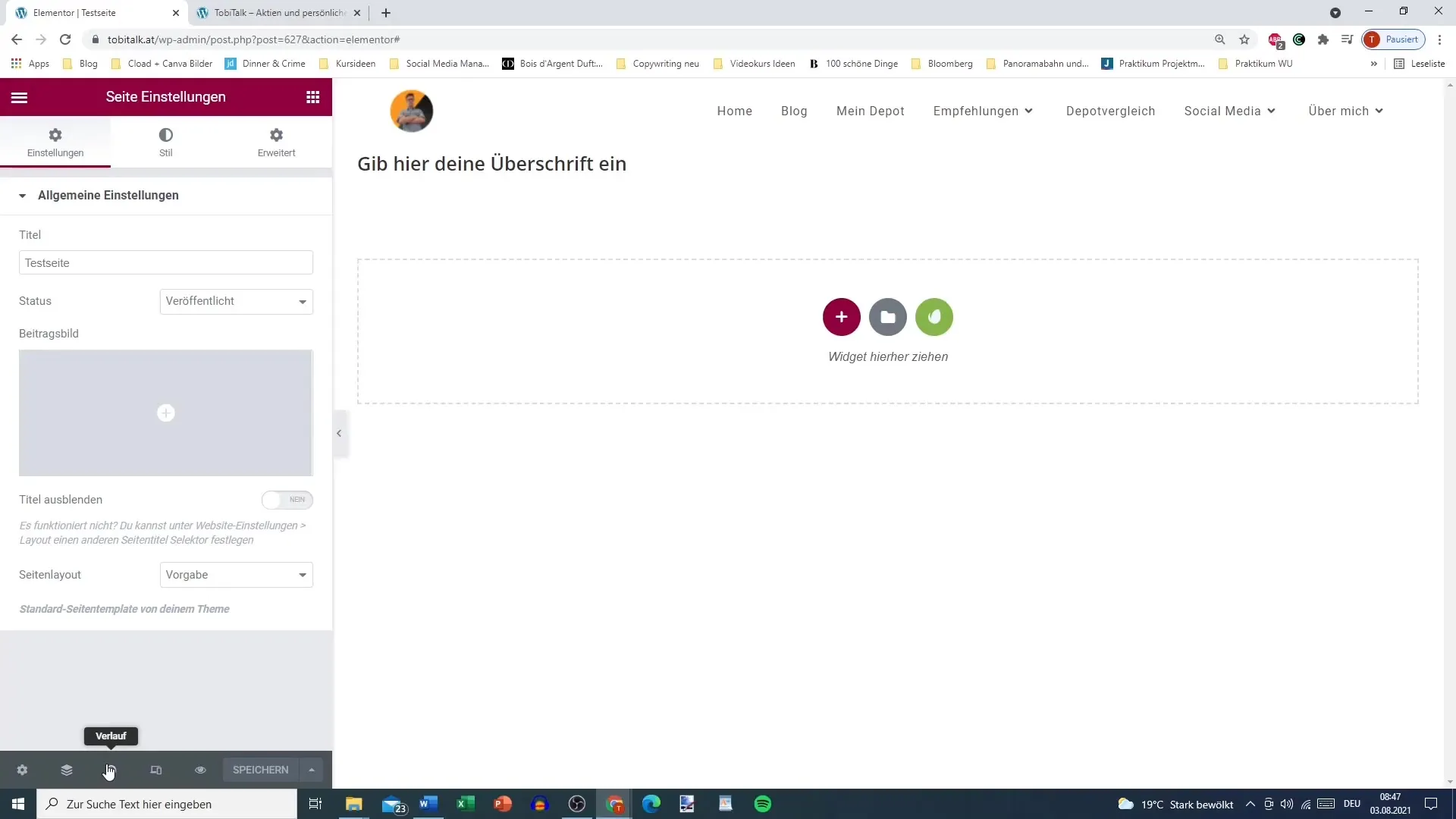Image resolution: width=1456 pixels, height=819 pixels.
Task: Add template via folder button
Action: [x=888, y=317]
